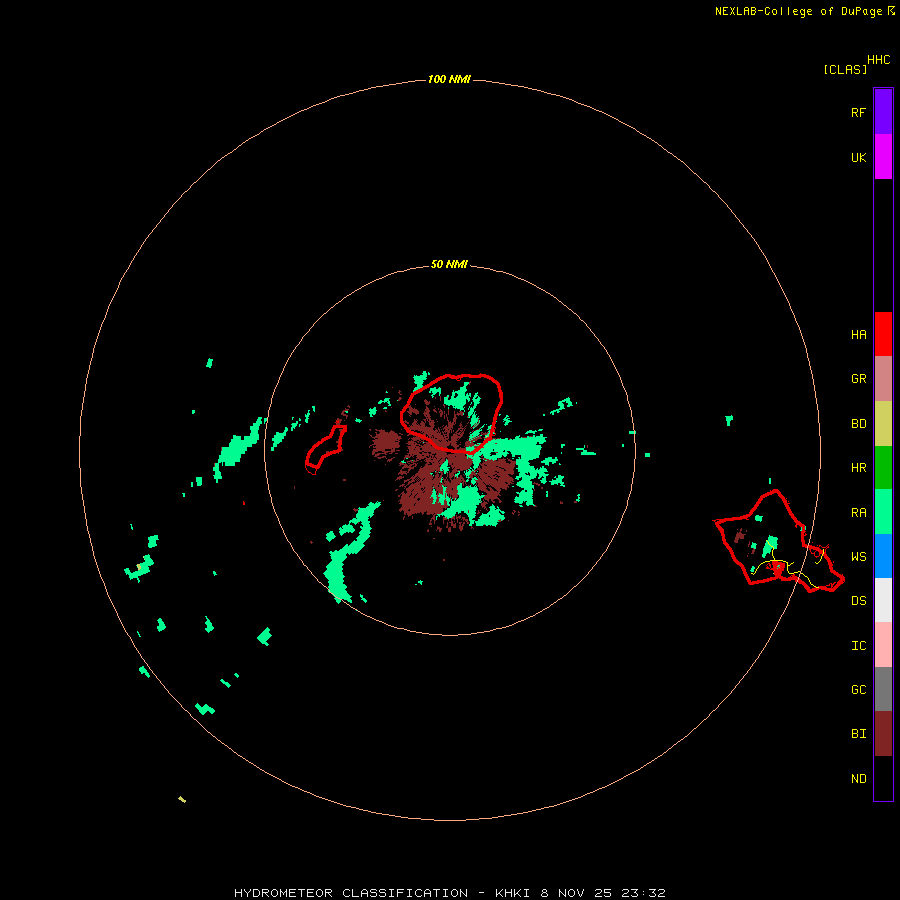Click the blue WS legend swatch

[x=883, y=556]
